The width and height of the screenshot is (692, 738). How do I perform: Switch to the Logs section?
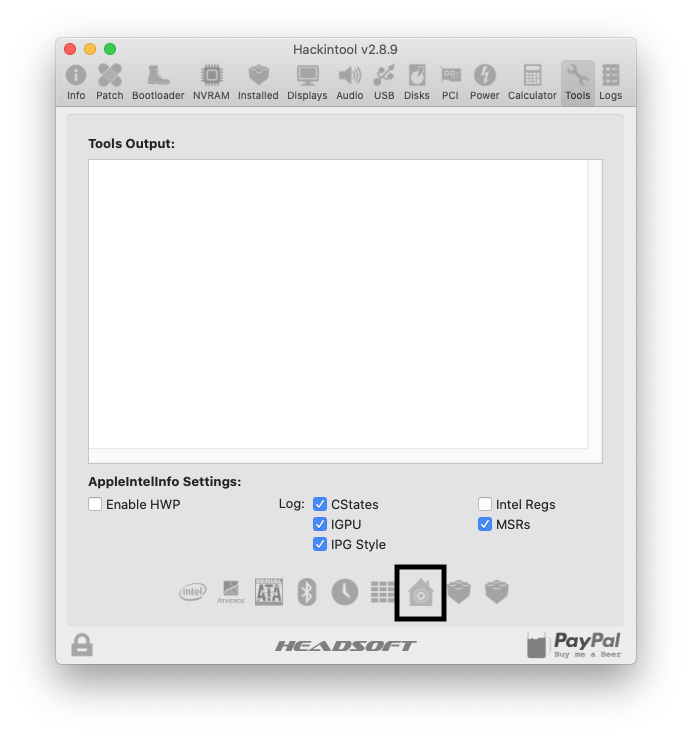point(611,82)
